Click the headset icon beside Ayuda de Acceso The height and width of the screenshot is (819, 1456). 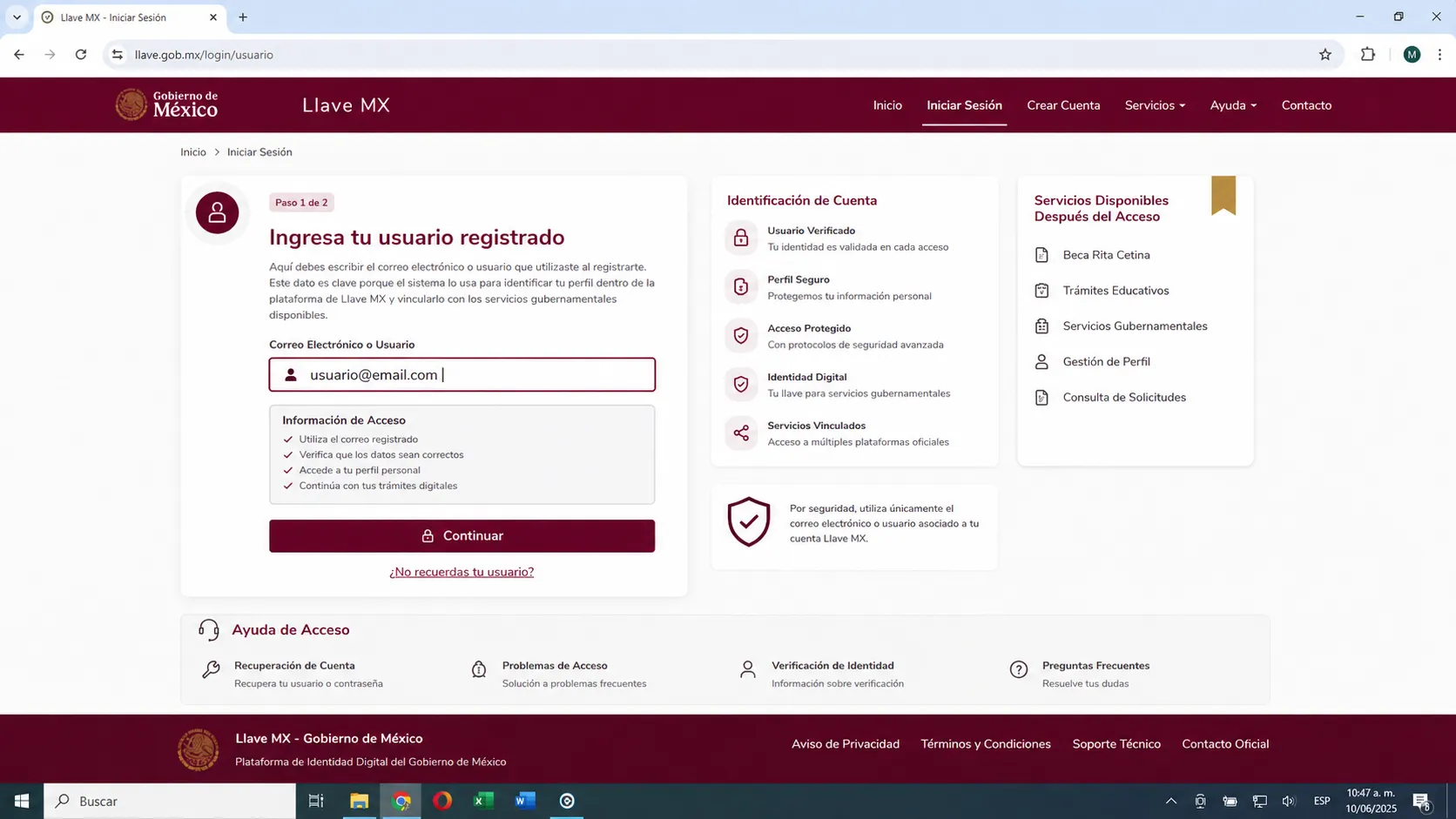208,629
